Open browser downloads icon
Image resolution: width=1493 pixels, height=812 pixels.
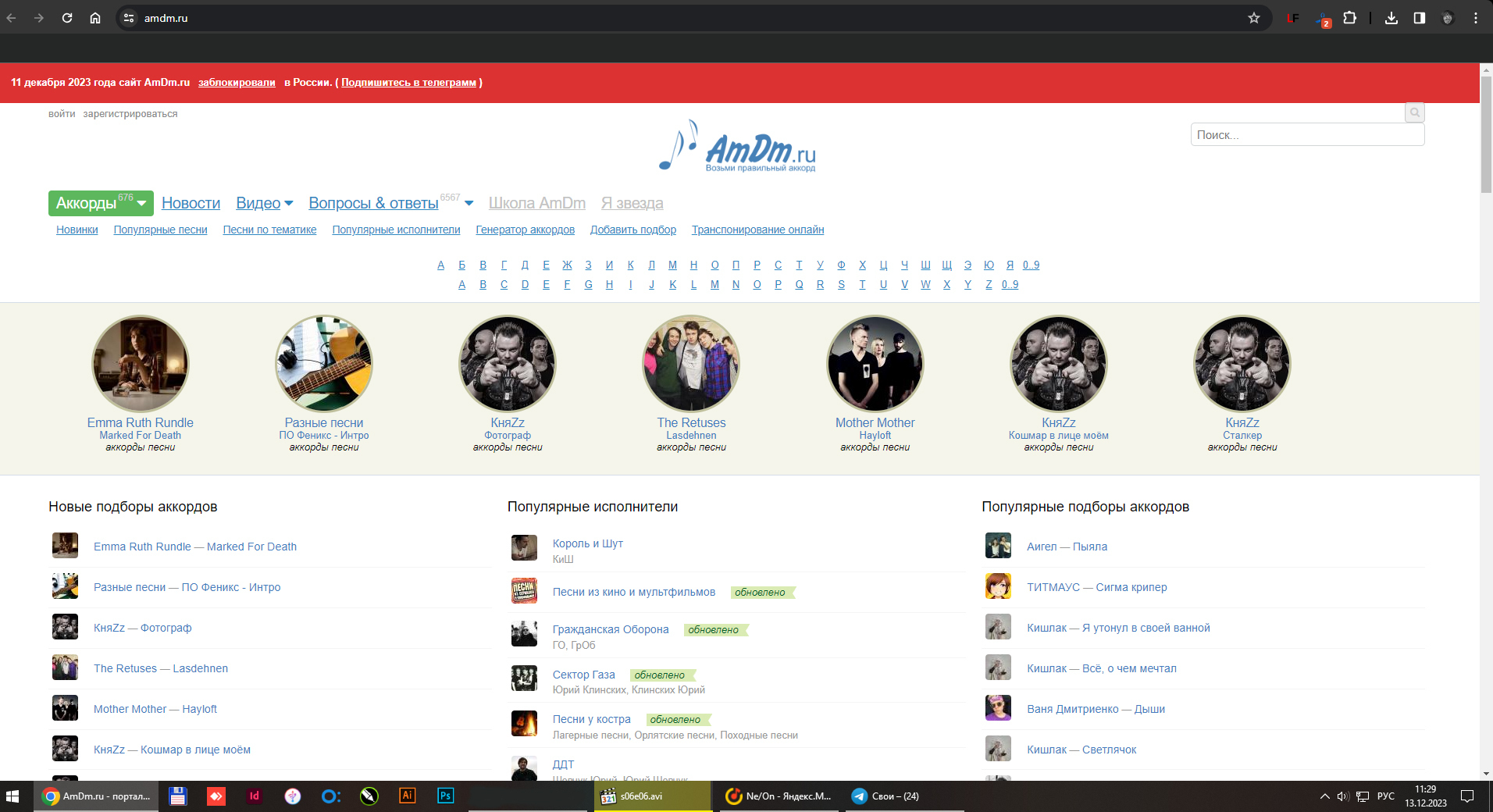click(x=1391, y=18)
